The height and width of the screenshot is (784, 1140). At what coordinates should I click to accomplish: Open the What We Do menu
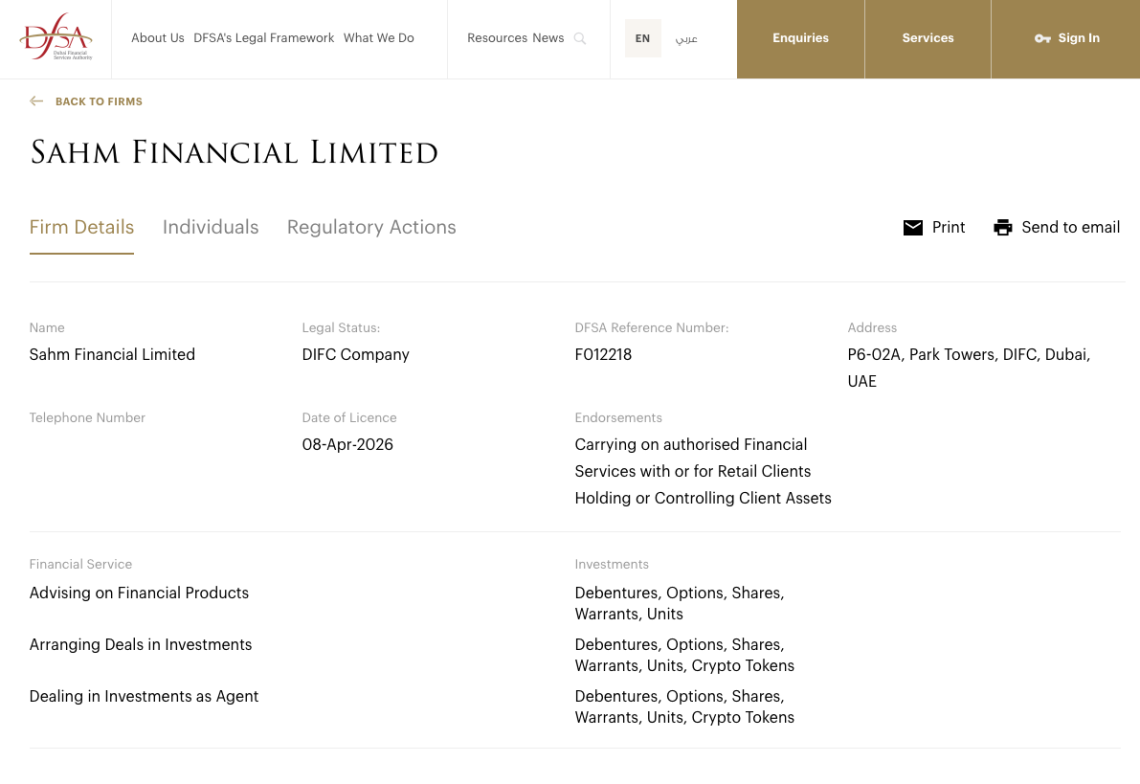pyautogui.click(x=378, y=38)
